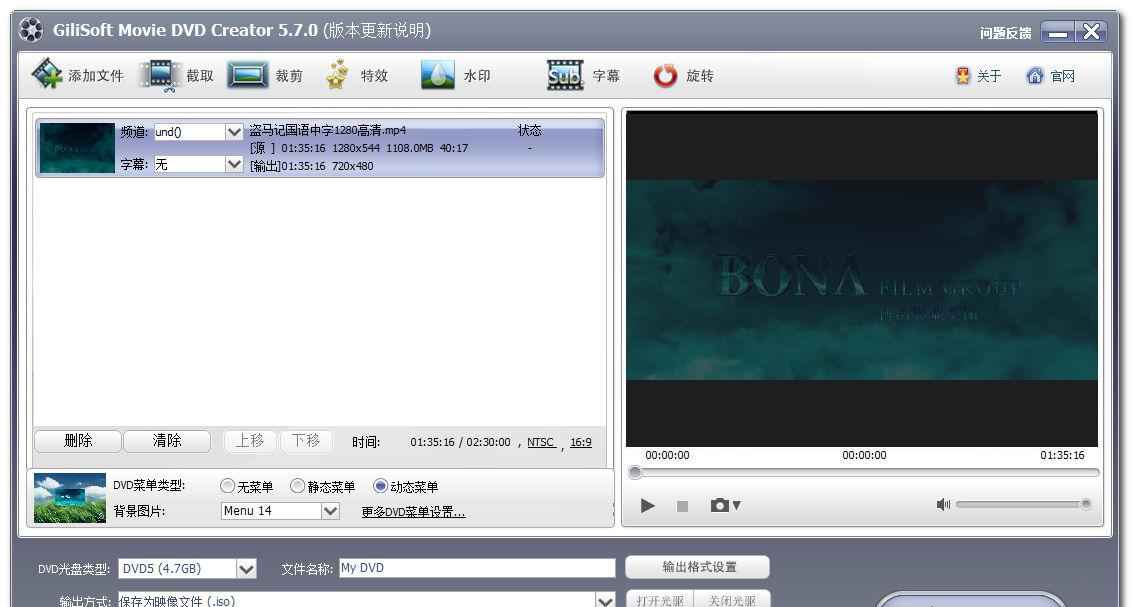Image resolution: width=1131 pixels, height=607 pixels.
Task: Open the 字幕 subtitle tool
Action: [583, 75]
